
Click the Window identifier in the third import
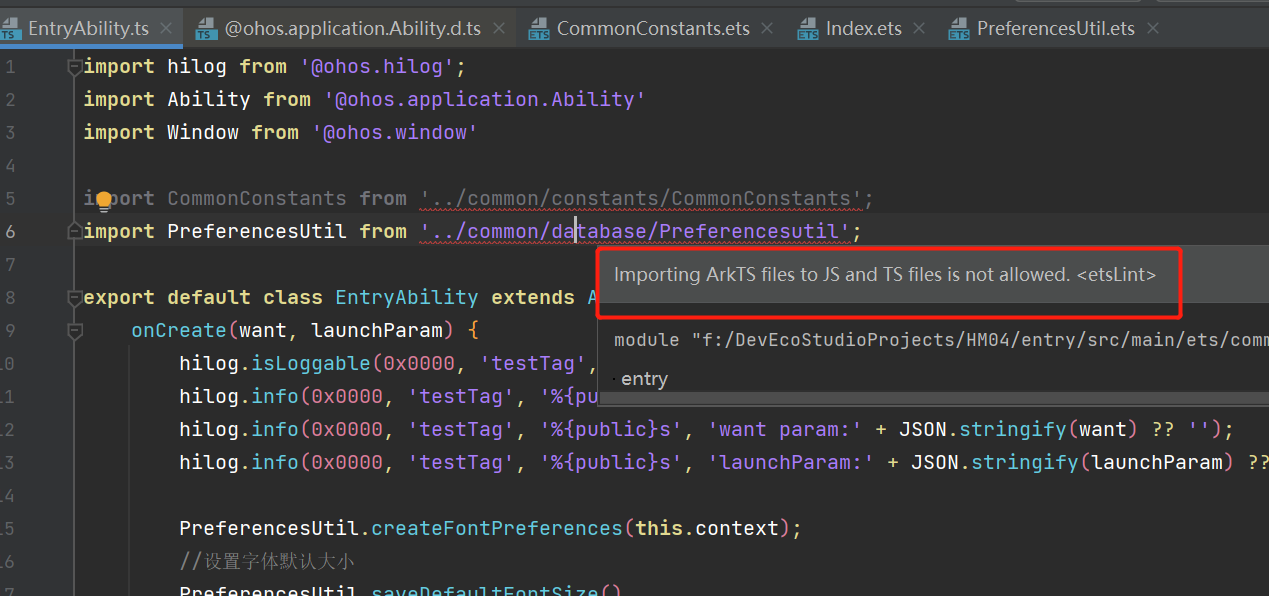coord(203,133)
